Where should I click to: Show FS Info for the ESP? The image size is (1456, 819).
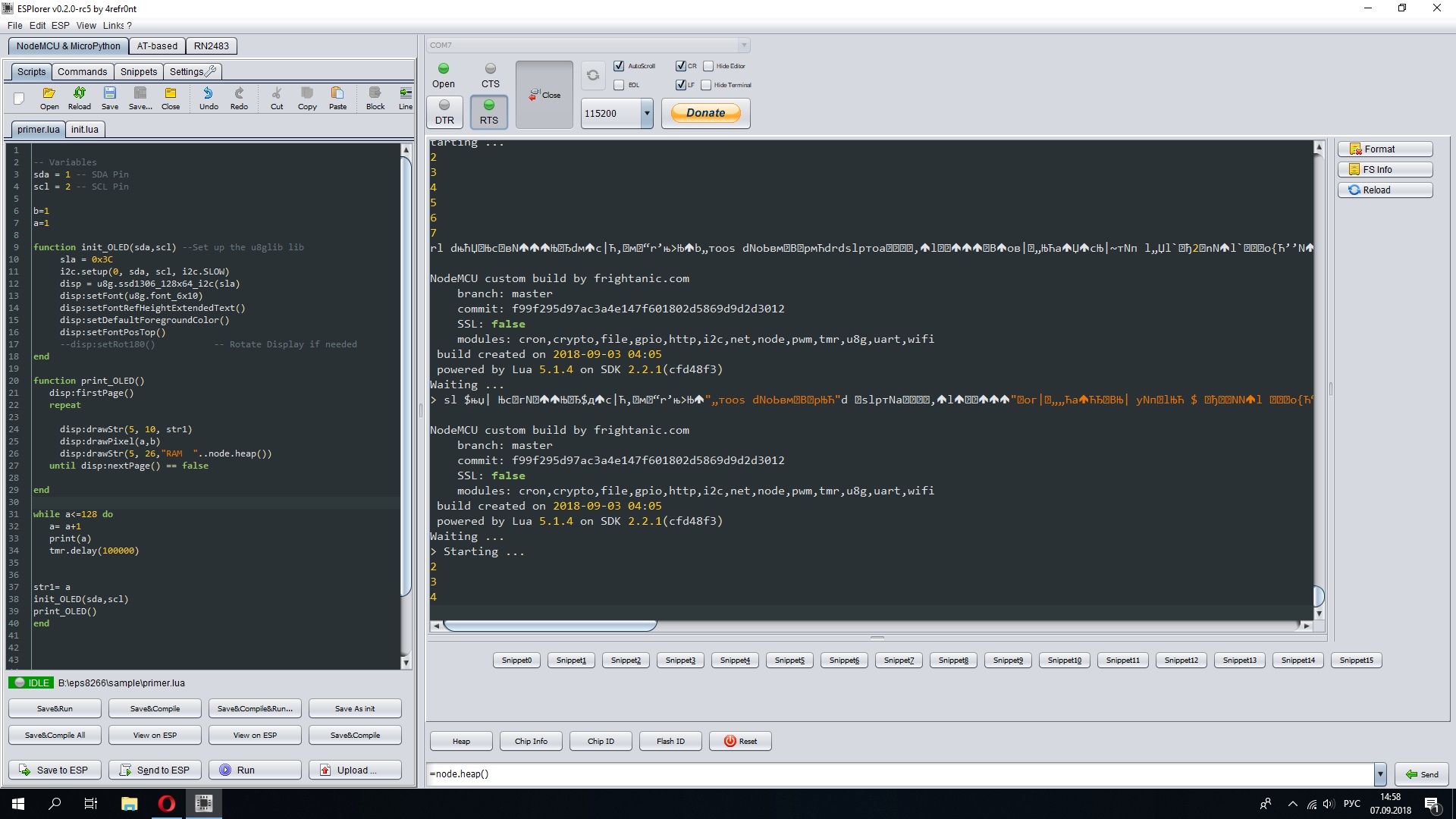tap(1385, 170)
